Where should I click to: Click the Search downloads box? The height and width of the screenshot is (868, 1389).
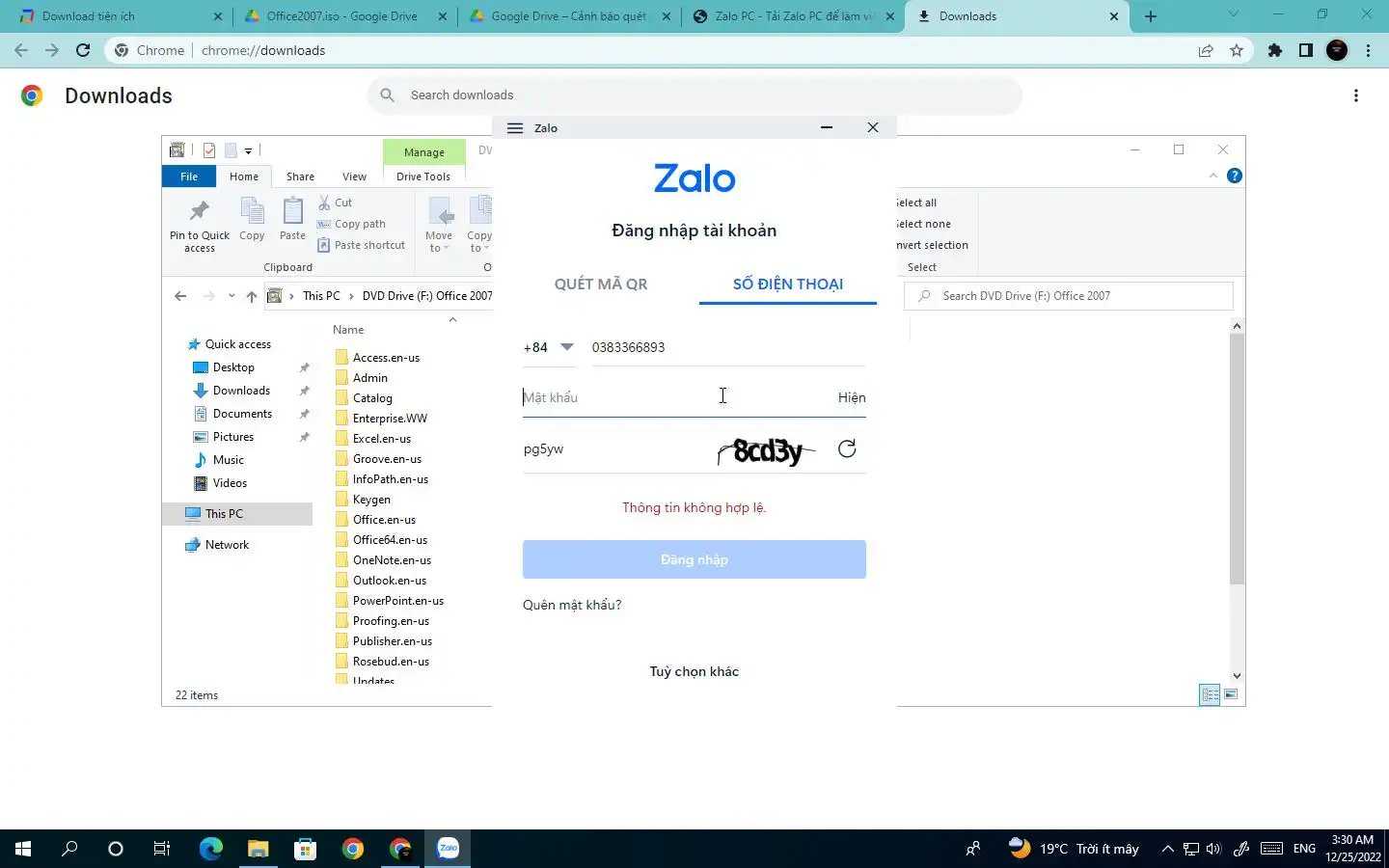(694, 95)
